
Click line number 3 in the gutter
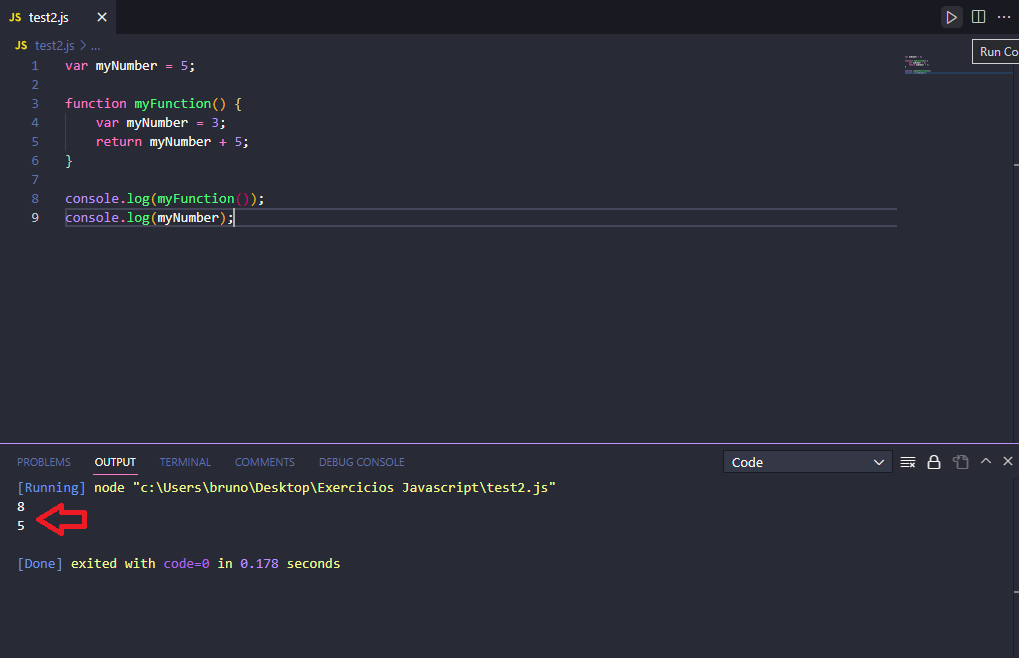pyautogui.click(x=35, y=103)
